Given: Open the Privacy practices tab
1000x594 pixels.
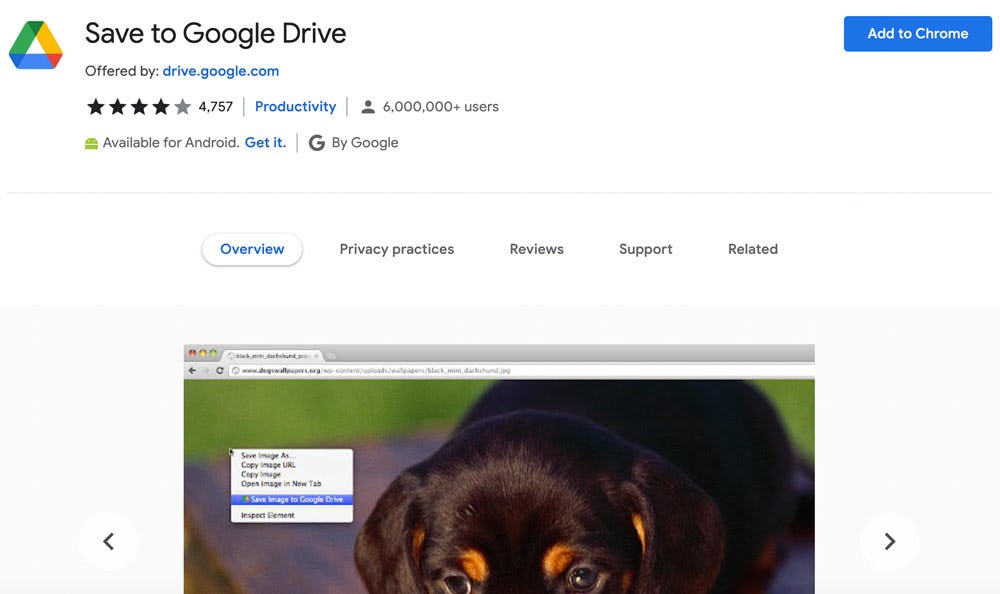Looking at the screenshot, I should tap(396, 249).
